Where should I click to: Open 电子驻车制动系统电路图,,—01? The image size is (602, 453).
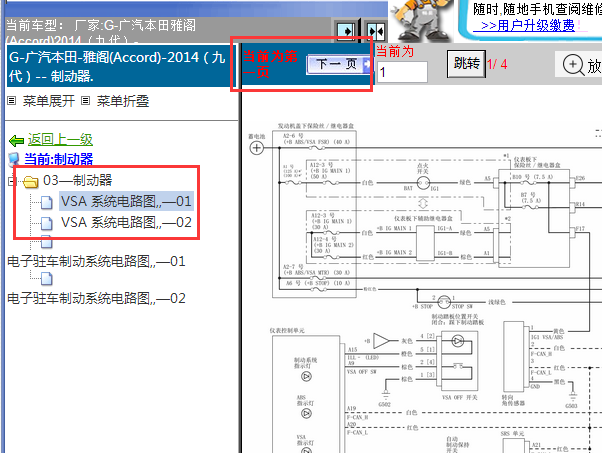click(96, 261)
